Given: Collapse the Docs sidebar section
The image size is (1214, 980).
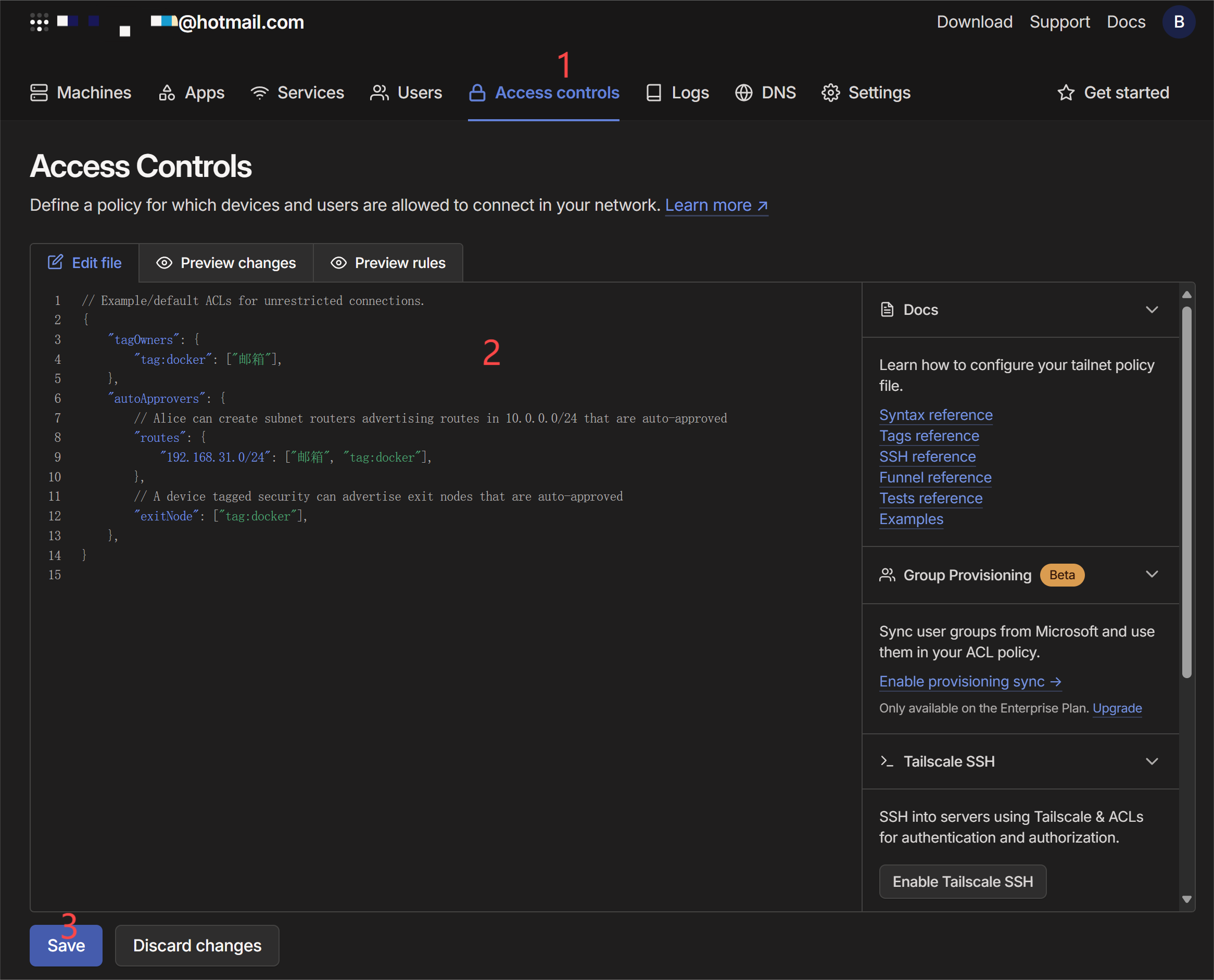Looking at the screenshot, I should click(1152, 309).
